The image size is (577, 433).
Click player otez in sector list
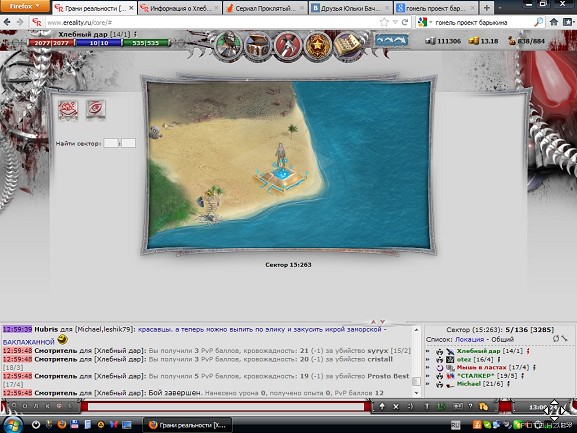(x=464, y=359)
